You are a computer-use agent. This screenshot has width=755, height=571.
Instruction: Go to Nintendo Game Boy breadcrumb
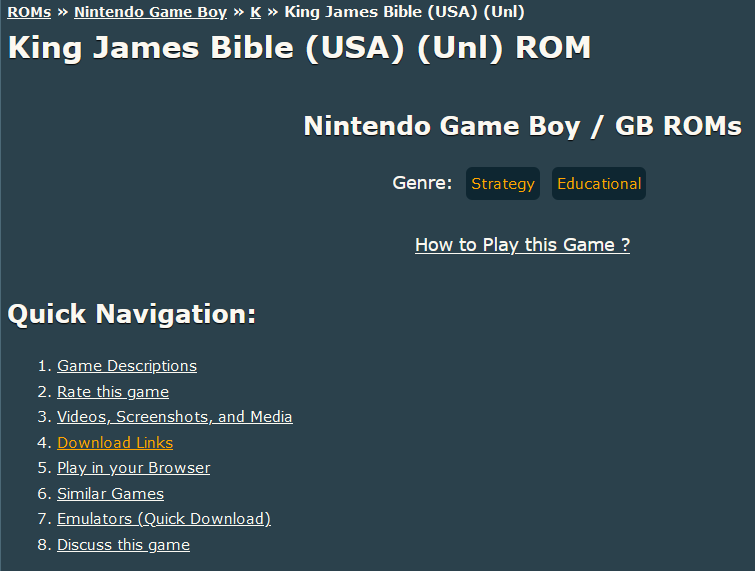[x=150, y=12]
